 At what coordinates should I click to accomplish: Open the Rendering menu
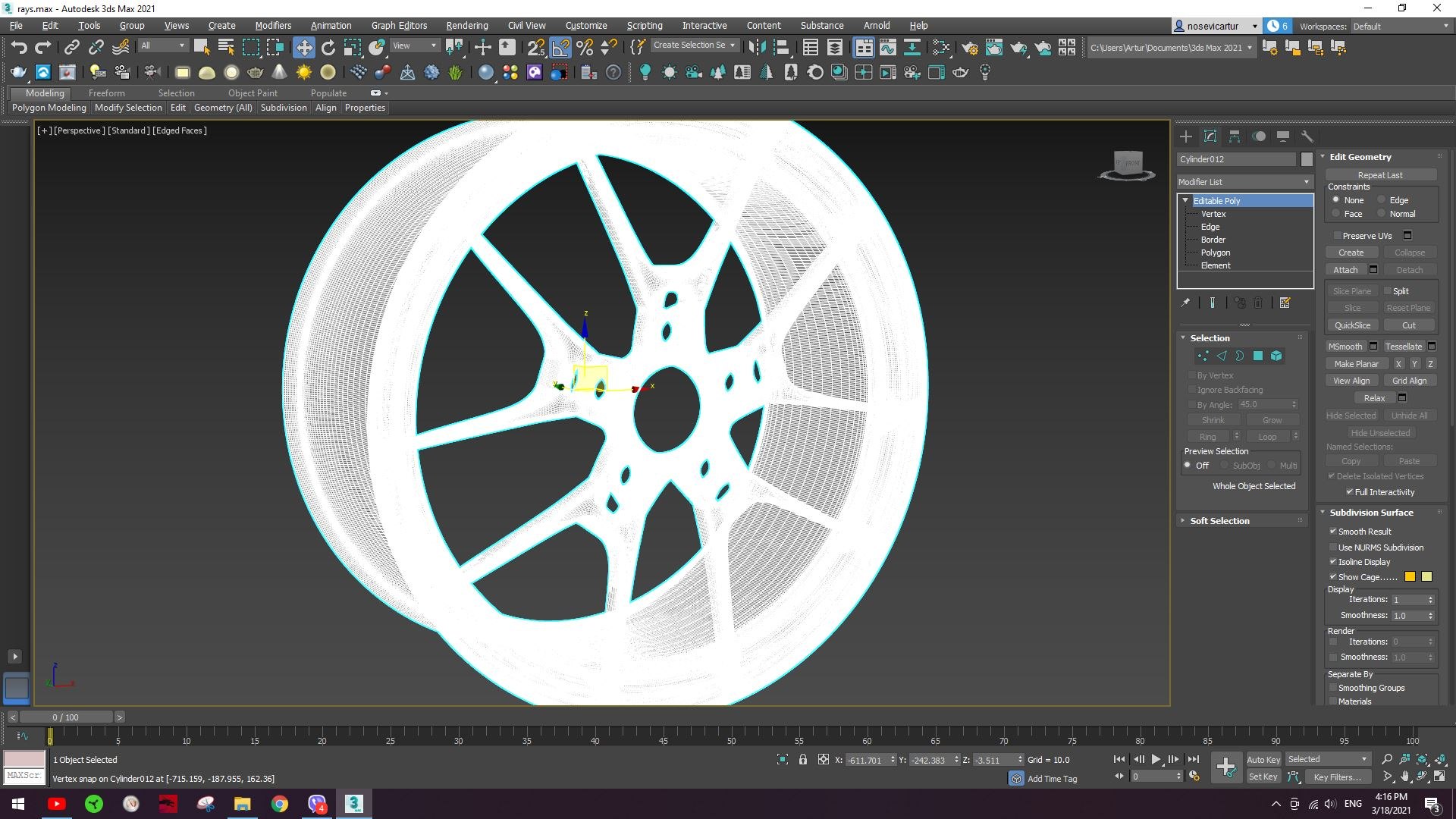click(466, 25)
